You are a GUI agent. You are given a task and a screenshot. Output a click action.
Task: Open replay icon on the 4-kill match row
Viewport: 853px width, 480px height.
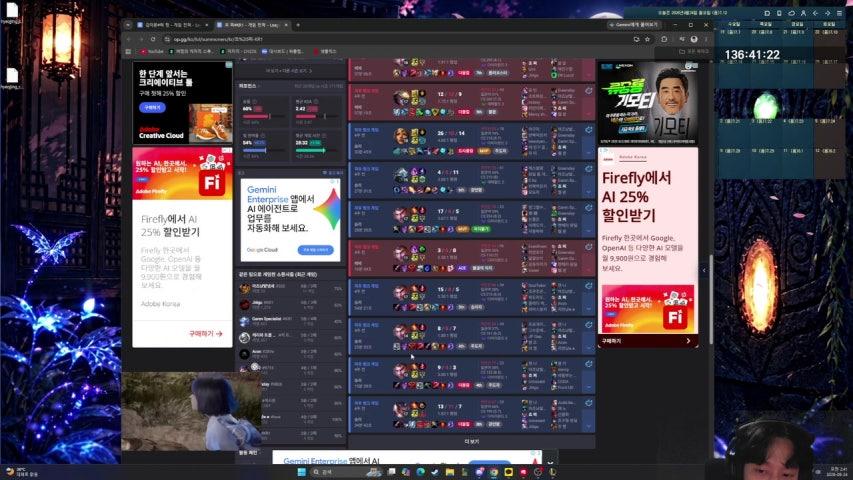[x=589, y=169]
